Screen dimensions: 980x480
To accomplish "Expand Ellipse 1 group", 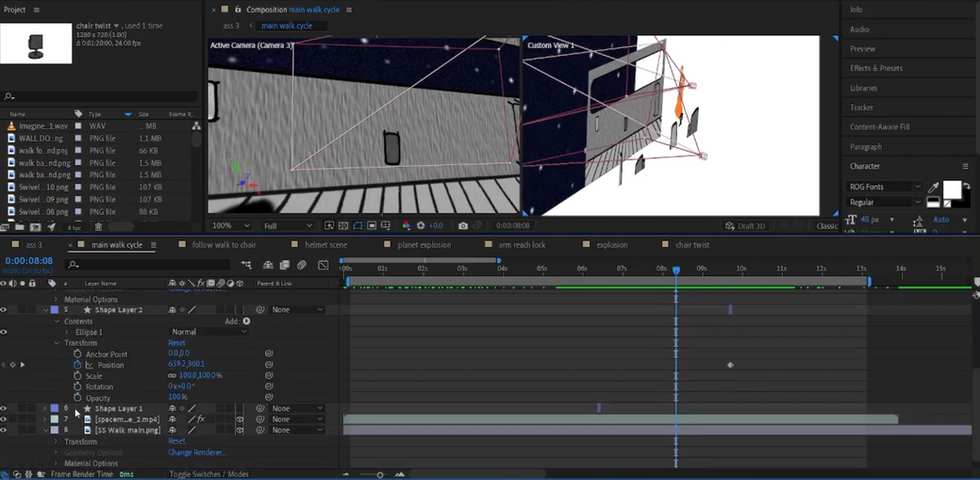I will [68, 332].
